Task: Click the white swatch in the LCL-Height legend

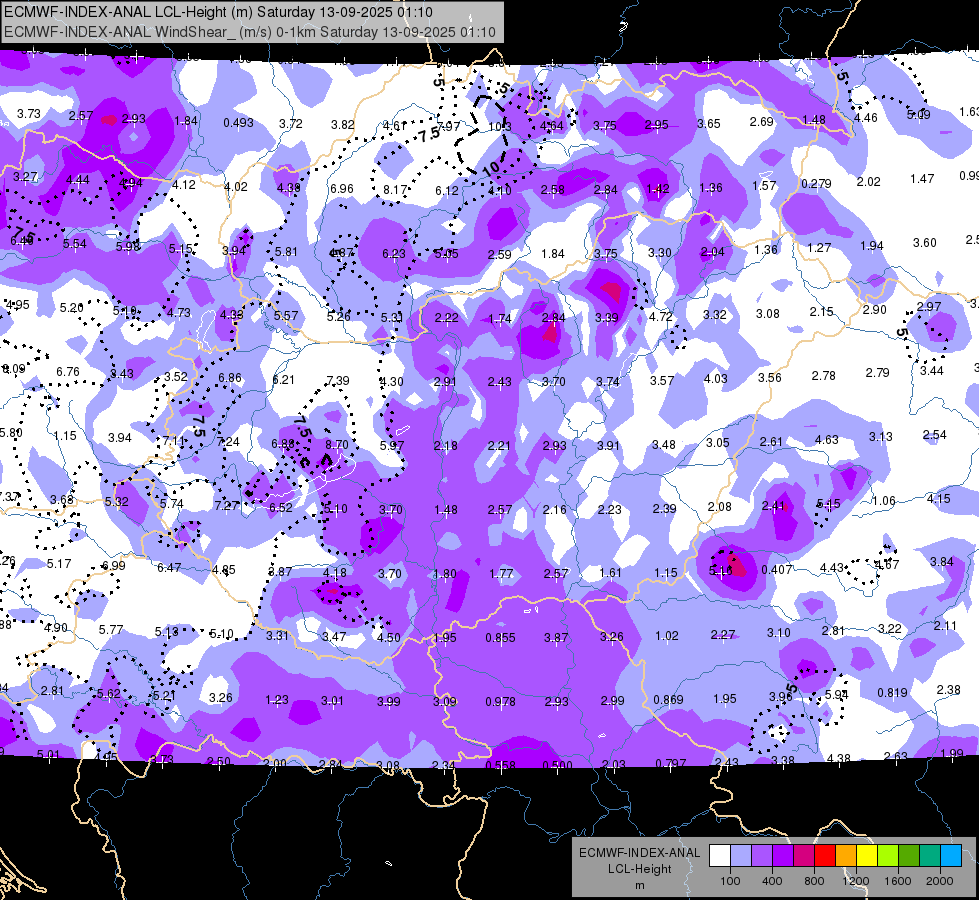Action: click(x=720, y=856)
